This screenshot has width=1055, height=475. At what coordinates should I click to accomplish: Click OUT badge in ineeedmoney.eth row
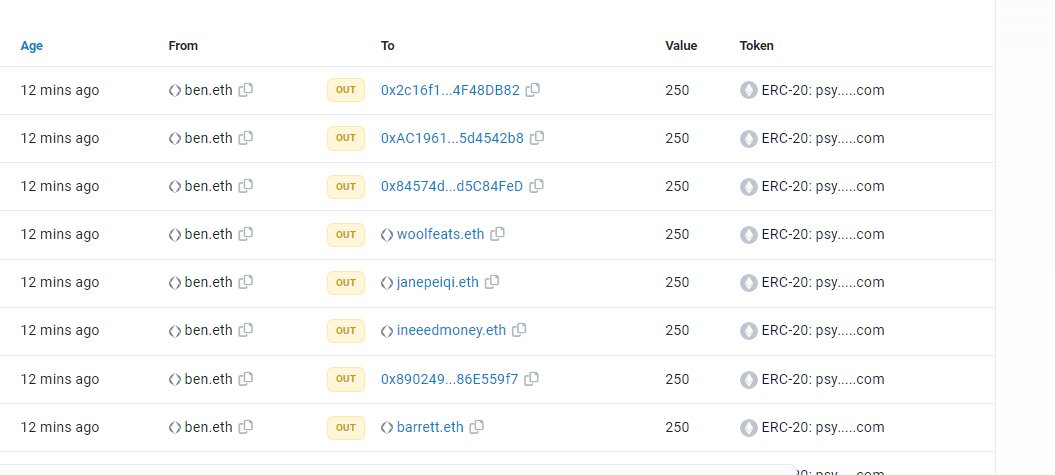346,331
